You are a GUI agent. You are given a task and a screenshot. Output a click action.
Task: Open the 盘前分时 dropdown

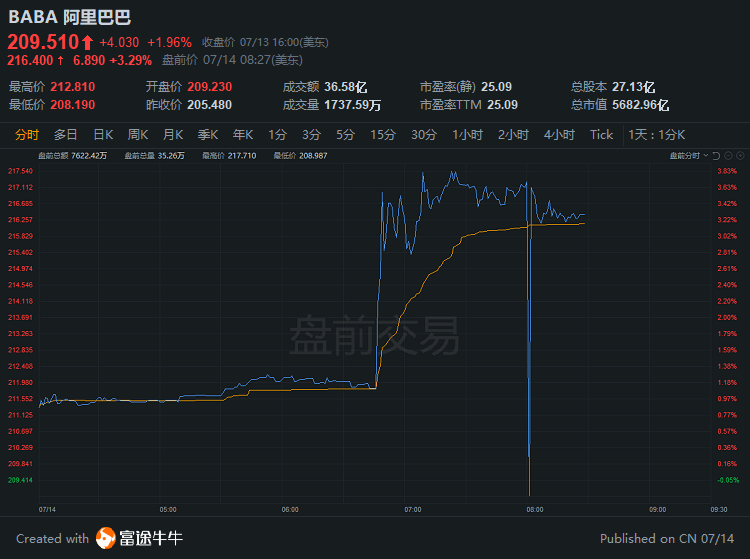(689, 156)
